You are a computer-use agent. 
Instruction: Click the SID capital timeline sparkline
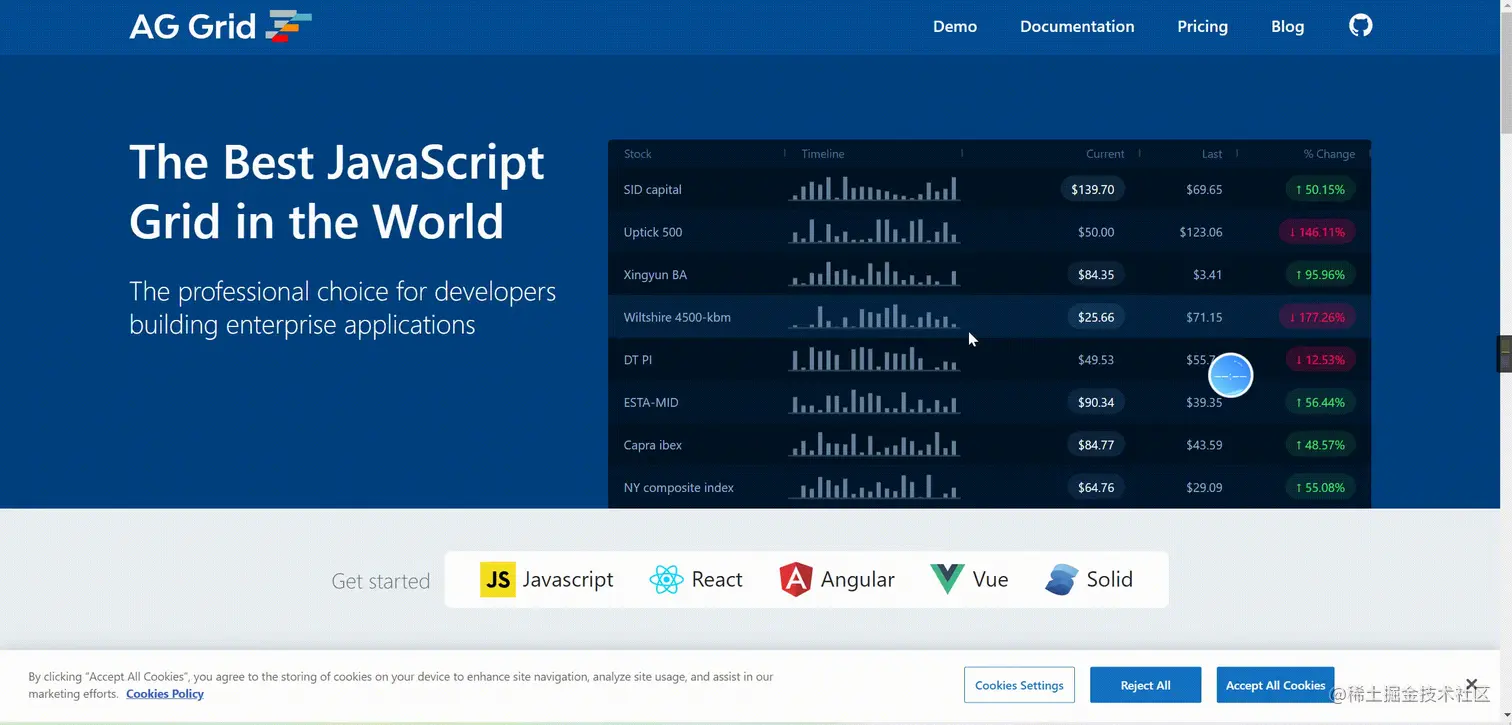point(874,189)
